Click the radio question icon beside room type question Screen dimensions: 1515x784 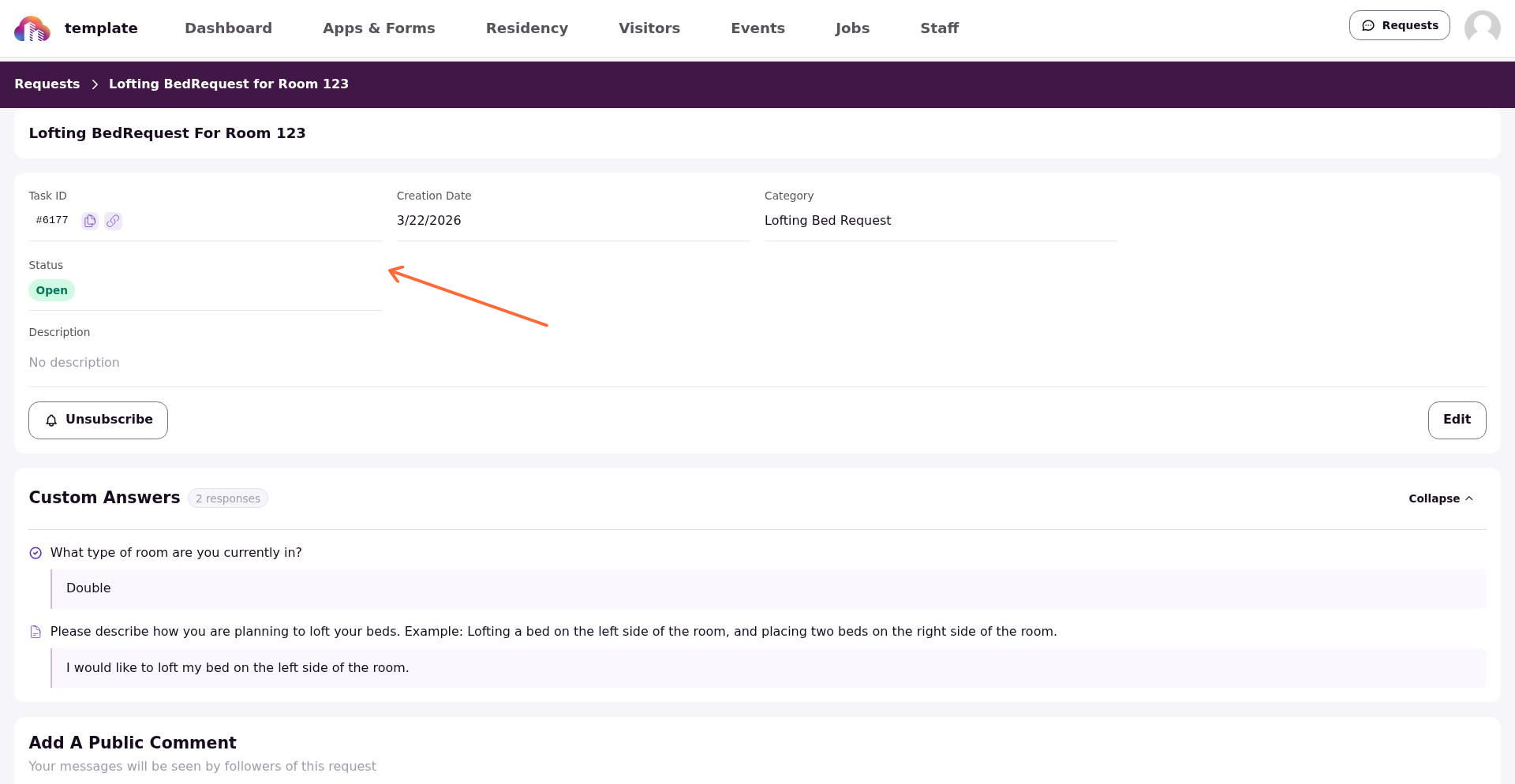click(x=36, y=553)
